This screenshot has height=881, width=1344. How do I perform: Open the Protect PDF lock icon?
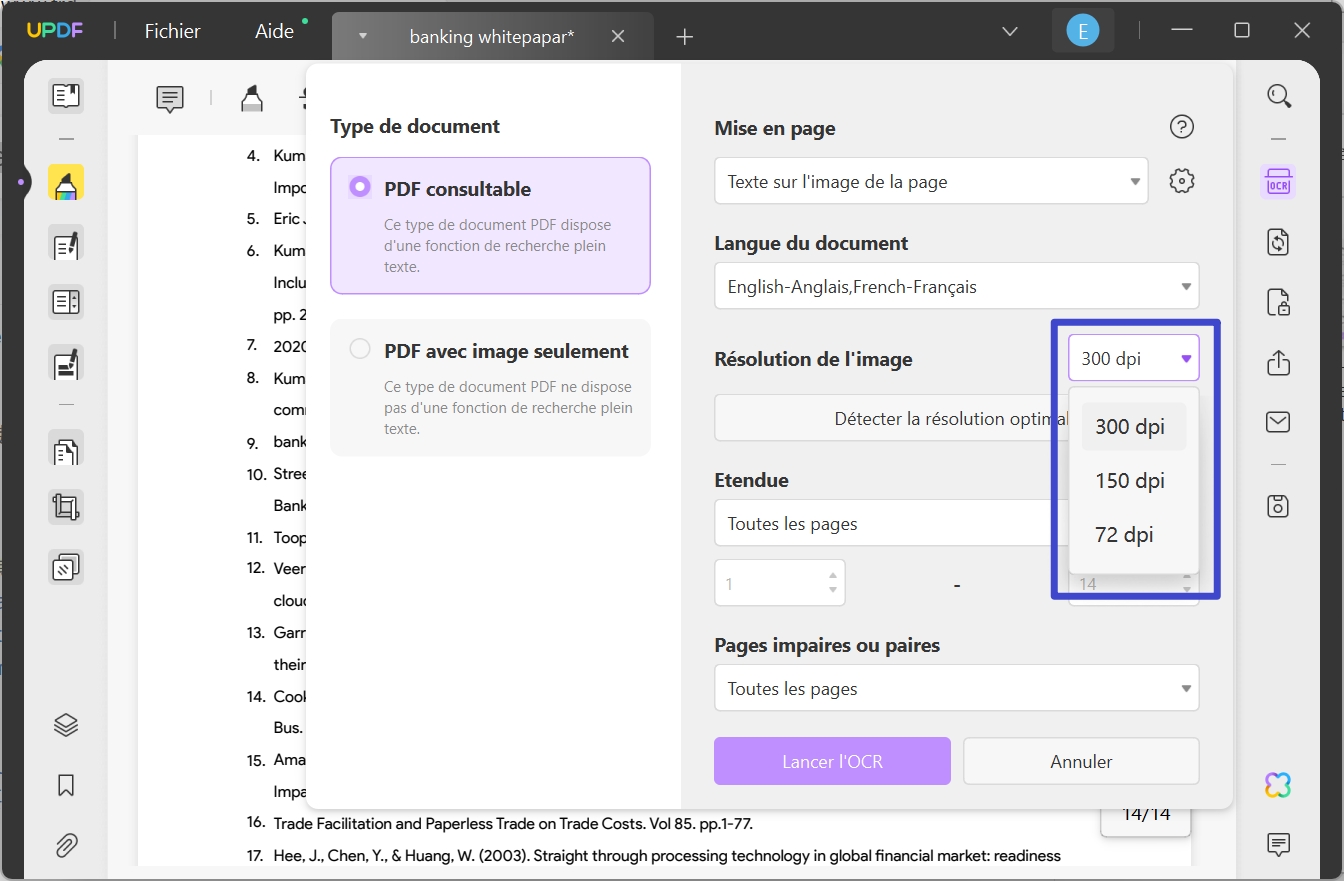1278,303
